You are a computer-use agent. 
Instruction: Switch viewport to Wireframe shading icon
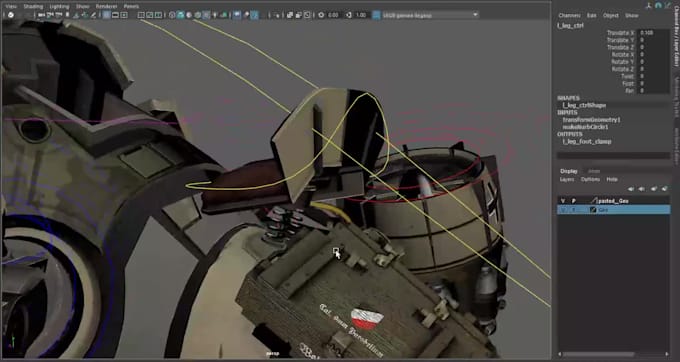coord(172,15)
